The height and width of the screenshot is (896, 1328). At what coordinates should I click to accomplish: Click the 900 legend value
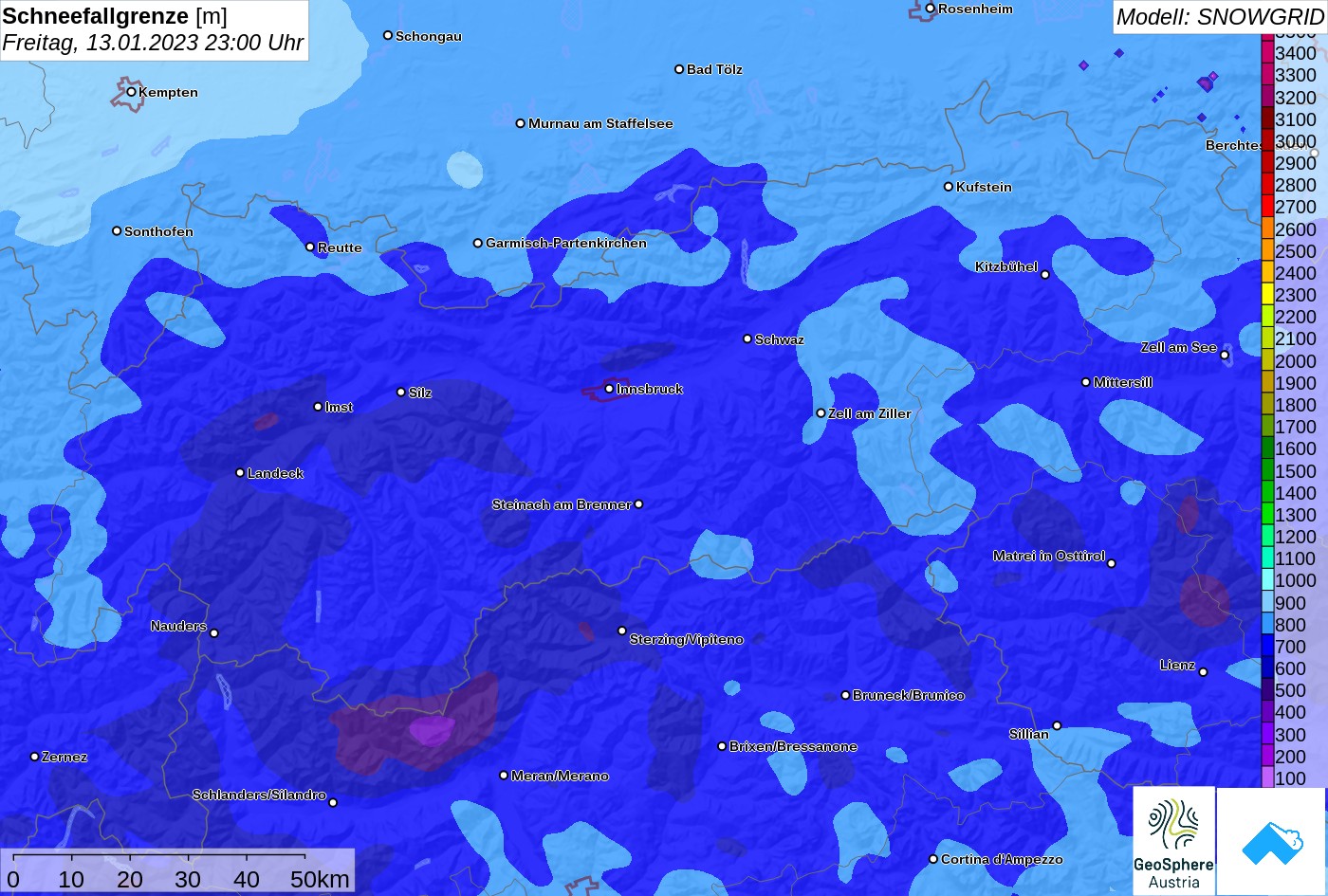point(1290,603)
